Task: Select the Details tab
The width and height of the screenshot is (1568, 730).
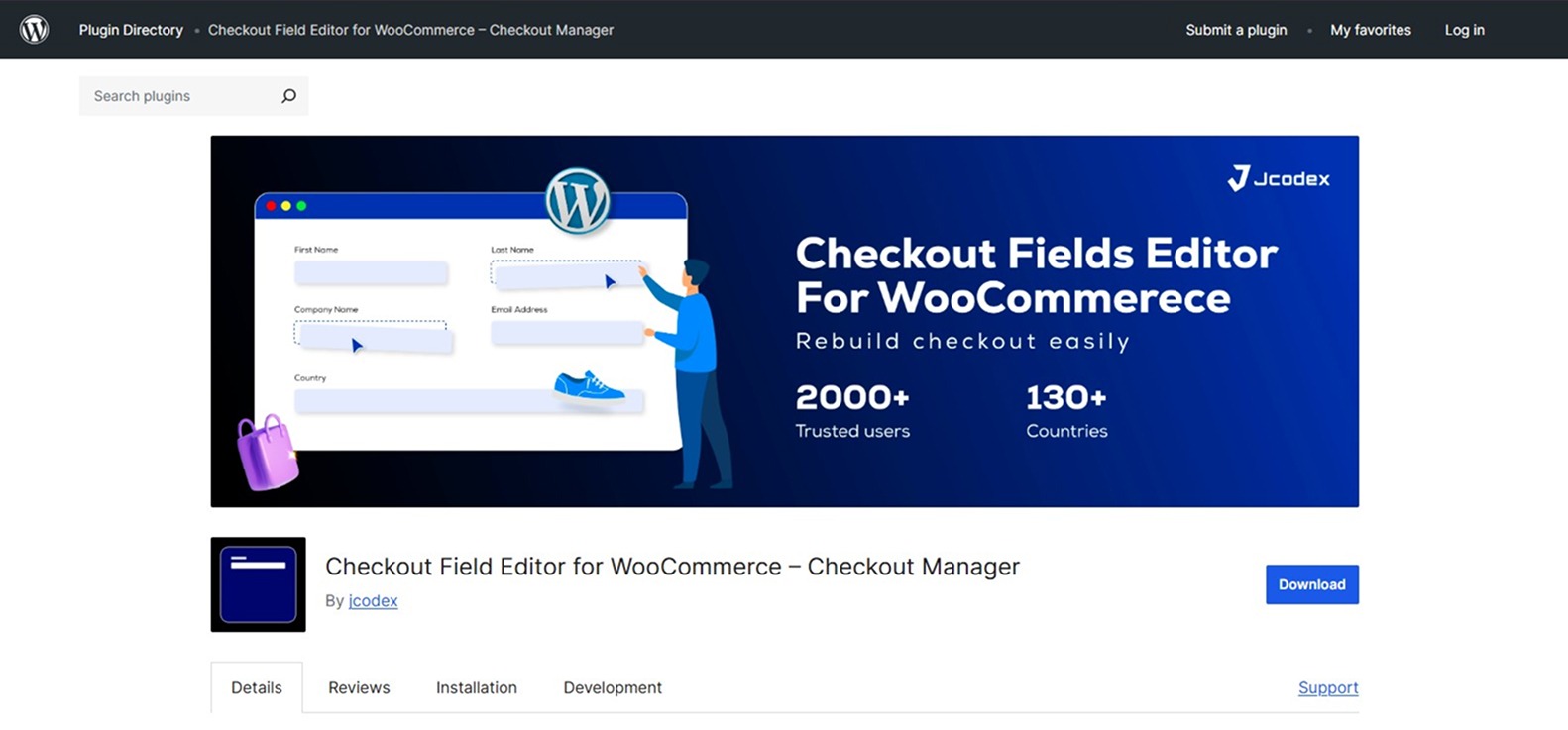Action: point(257,687)
